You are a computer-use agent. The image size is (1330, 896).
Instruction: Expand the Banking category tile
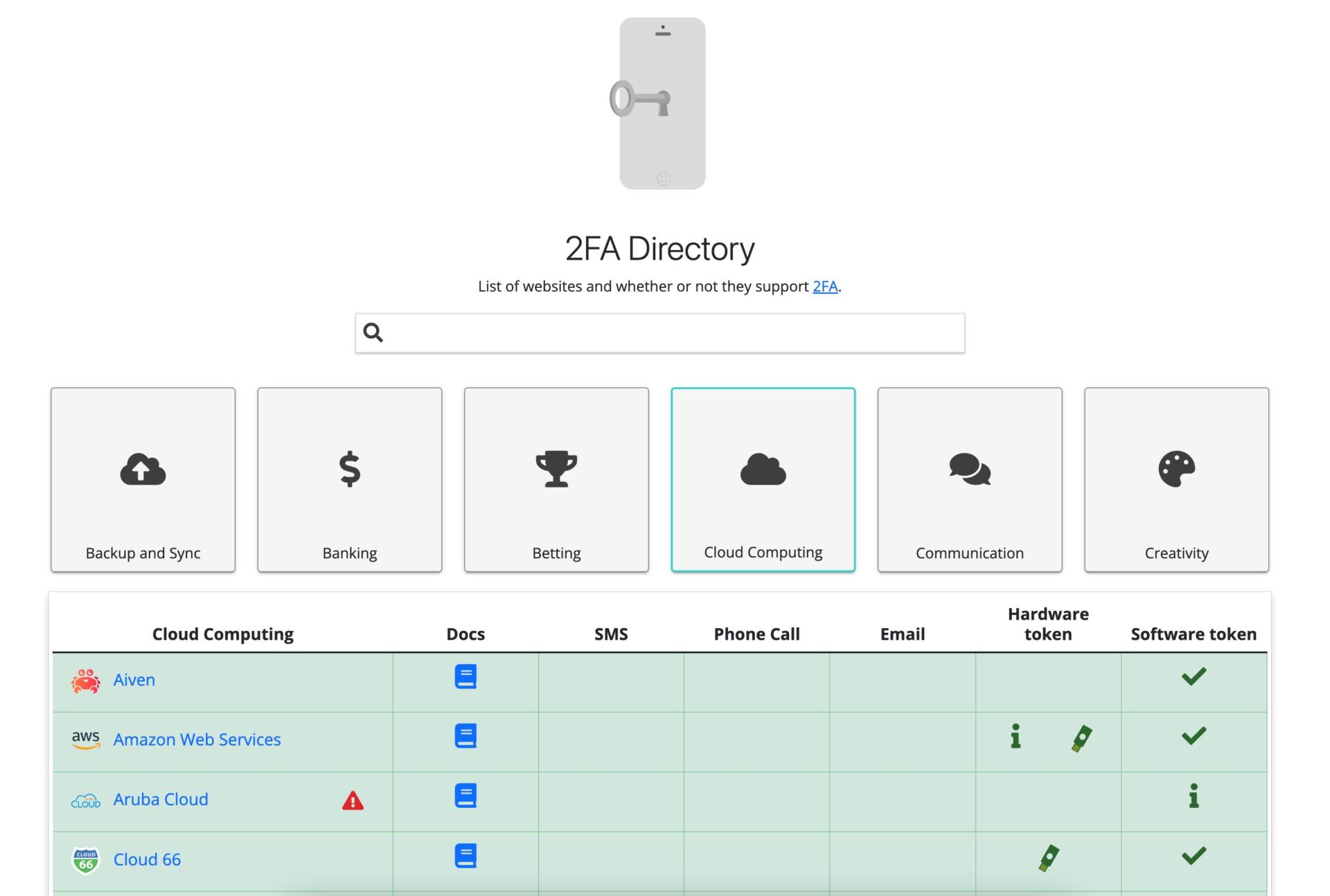[x=349, y=479]
